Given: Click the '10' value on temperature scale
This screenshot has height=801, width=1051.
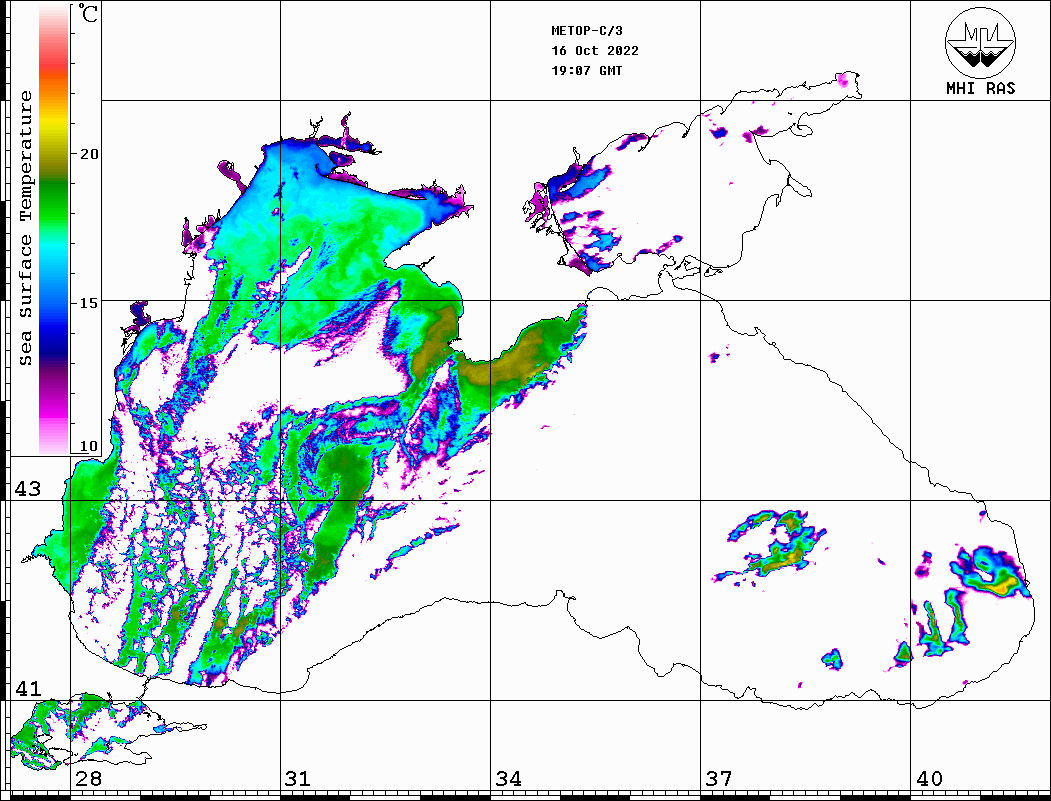Looking at the screenshot, I should 89,446.
